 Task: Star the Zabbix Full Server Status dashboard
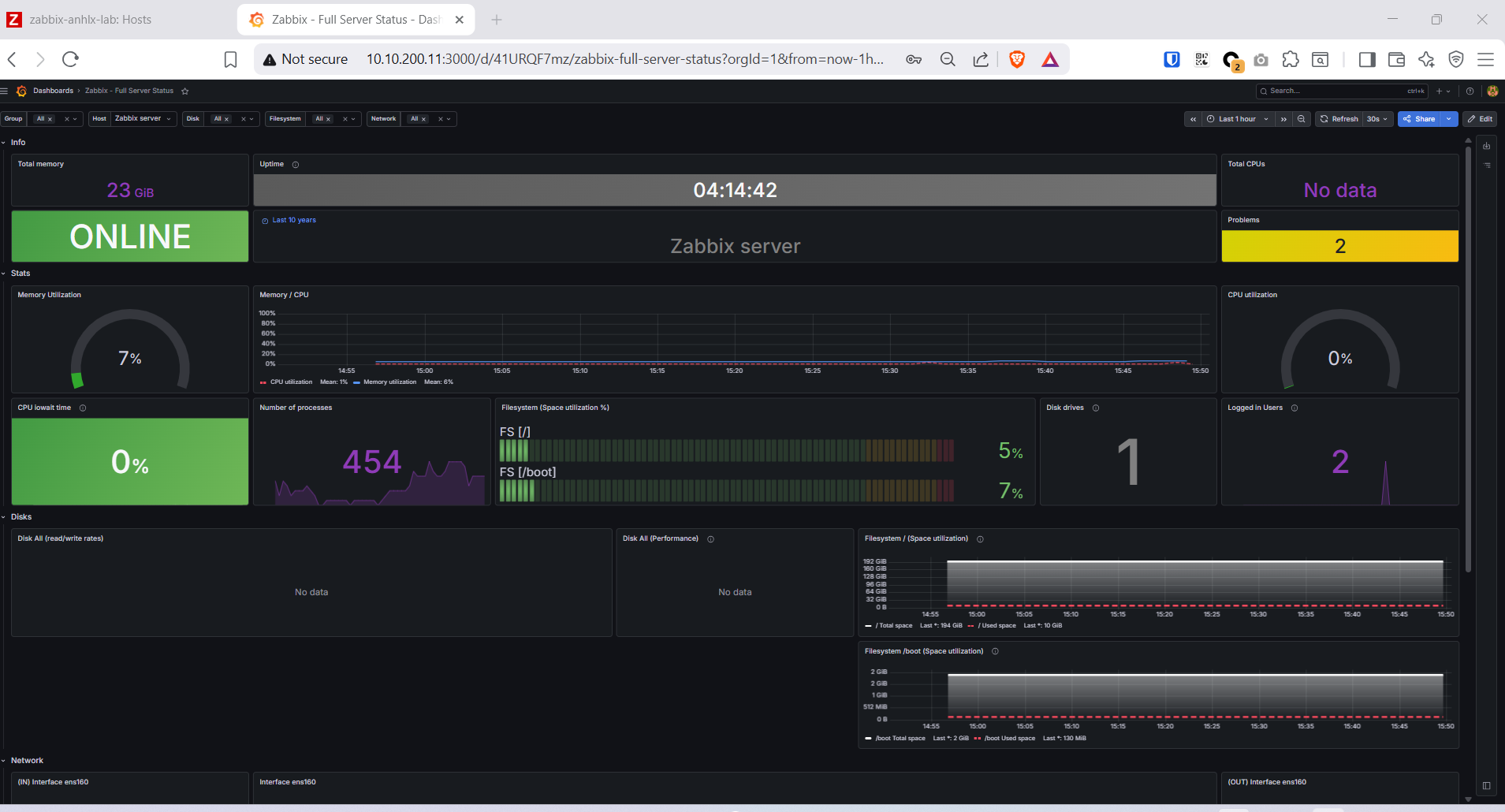pyautogui.click(x=185, y=91)
